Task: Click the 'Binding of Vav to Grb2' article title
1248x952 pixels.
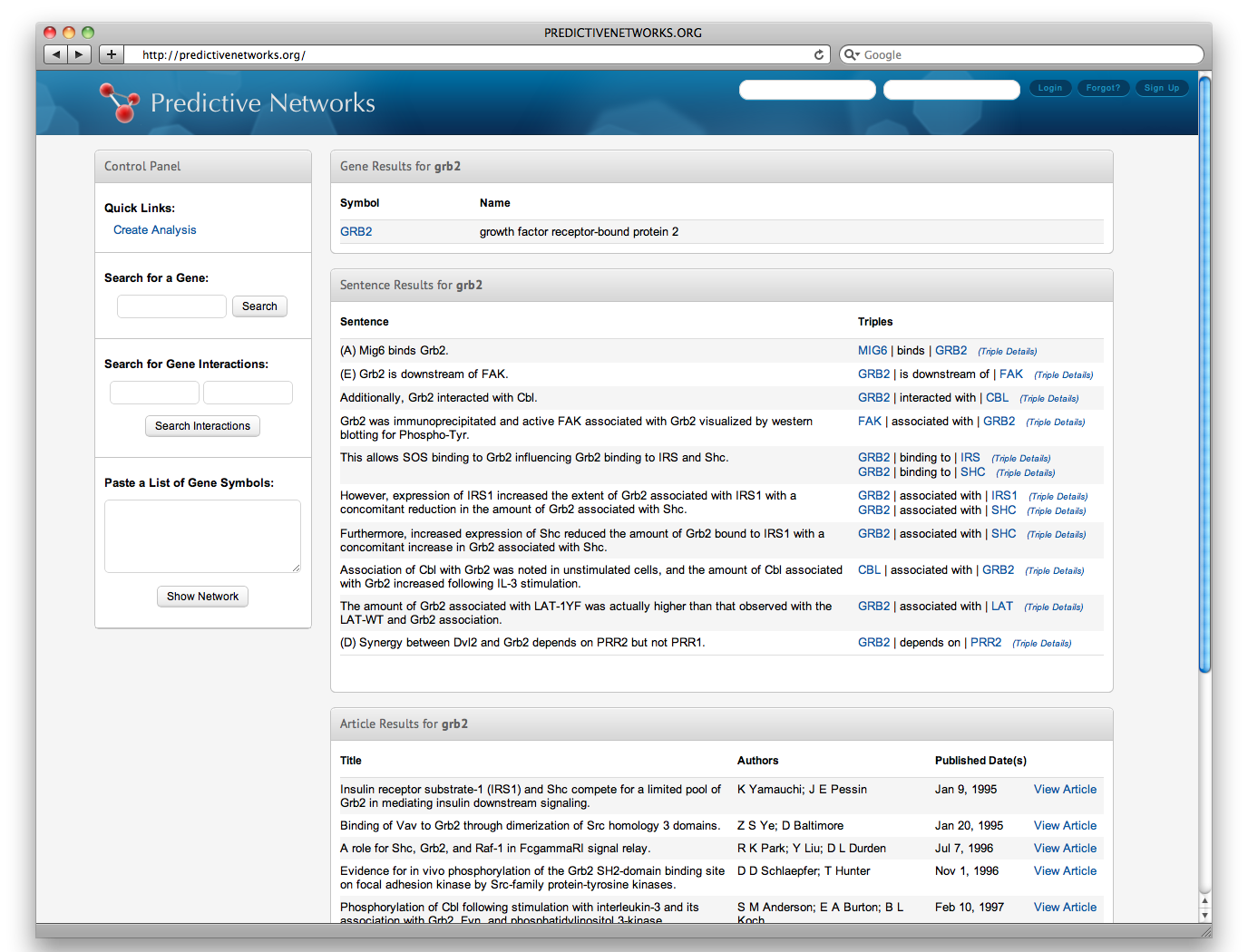Action: click(x=530, y=826)
